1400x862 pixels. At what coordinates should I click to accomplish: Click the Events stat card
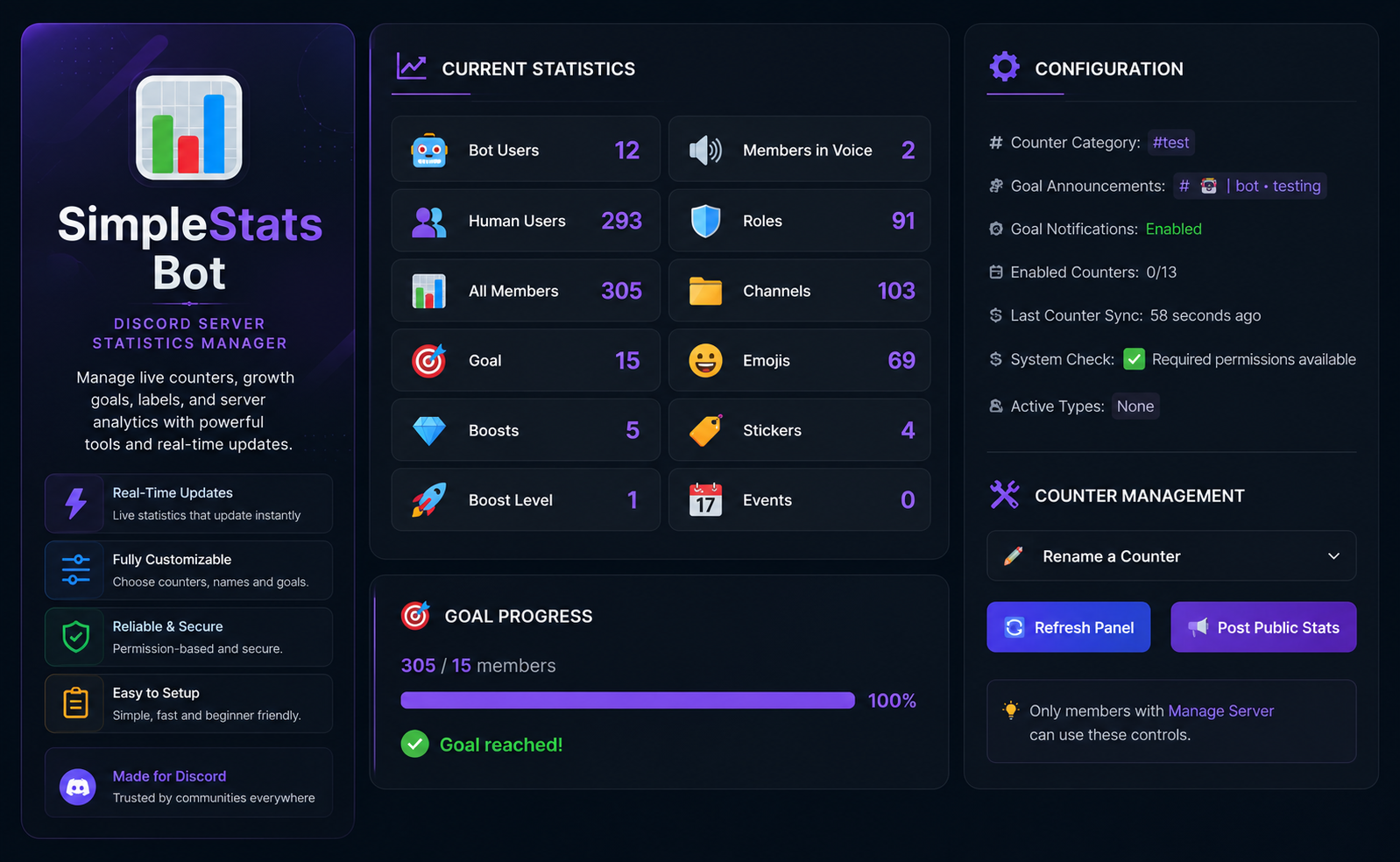click(799, 499)
